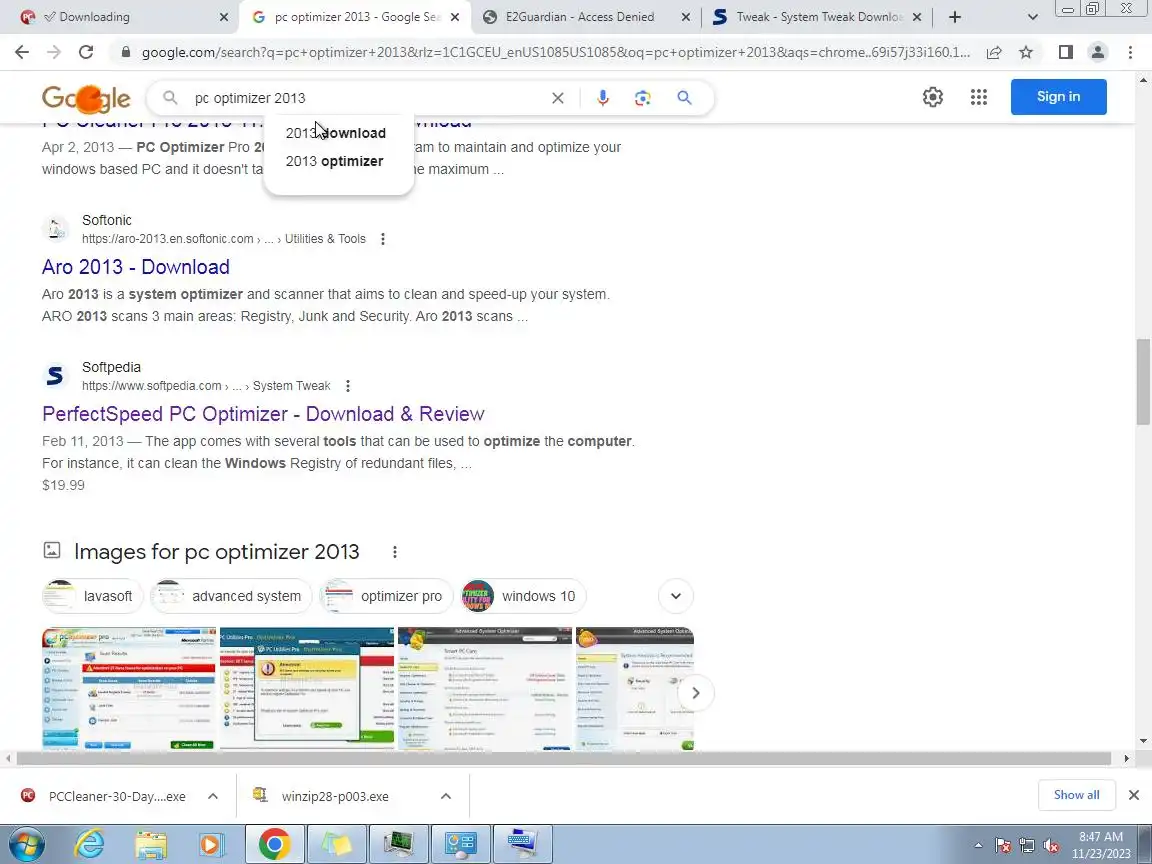Open Google quick settings gear
This screenshot has width=1152, height=864.
coord(933,97)
